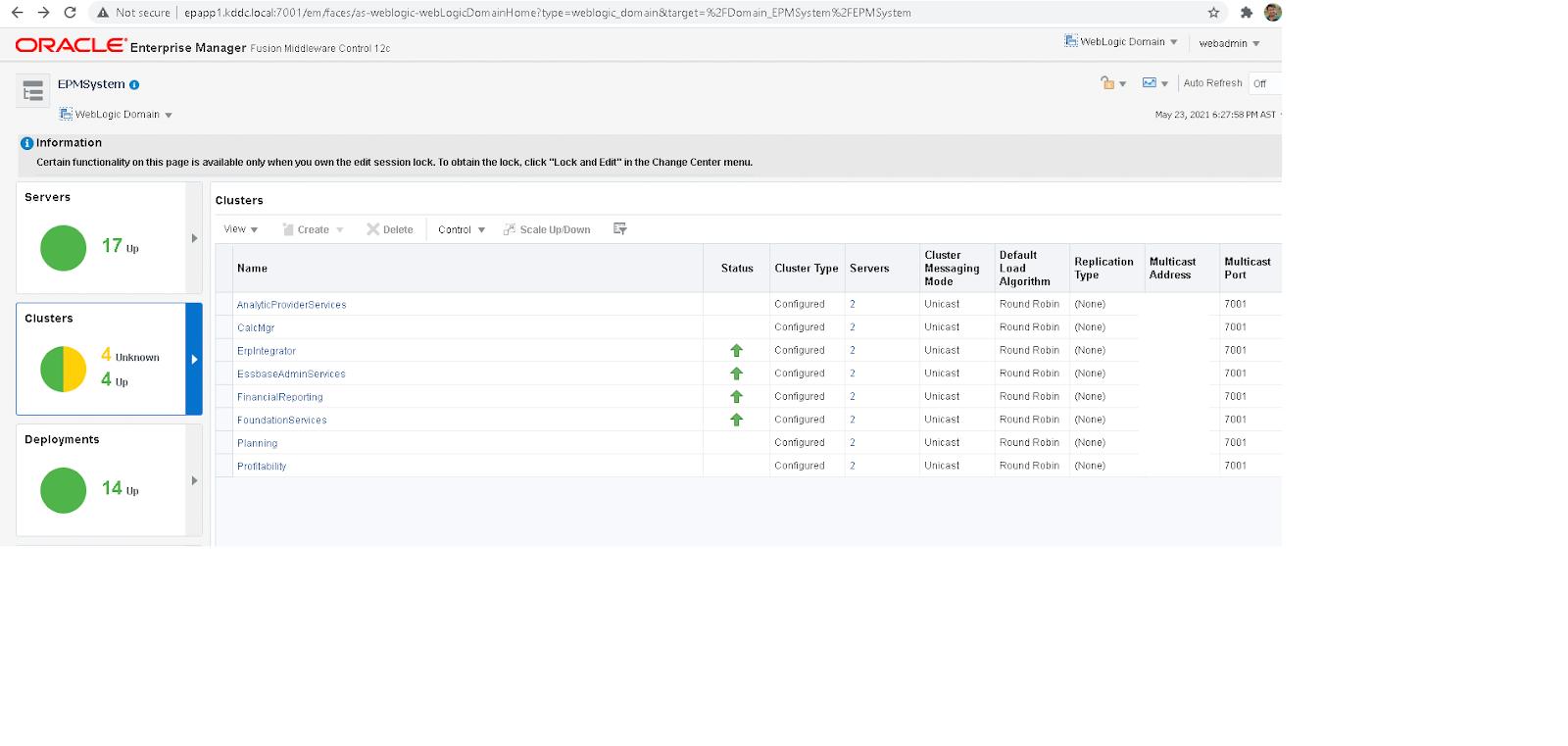This screenshot has width=1568, height=746.
Task: Go forward in browser history
Action: [x=43, y=13]
